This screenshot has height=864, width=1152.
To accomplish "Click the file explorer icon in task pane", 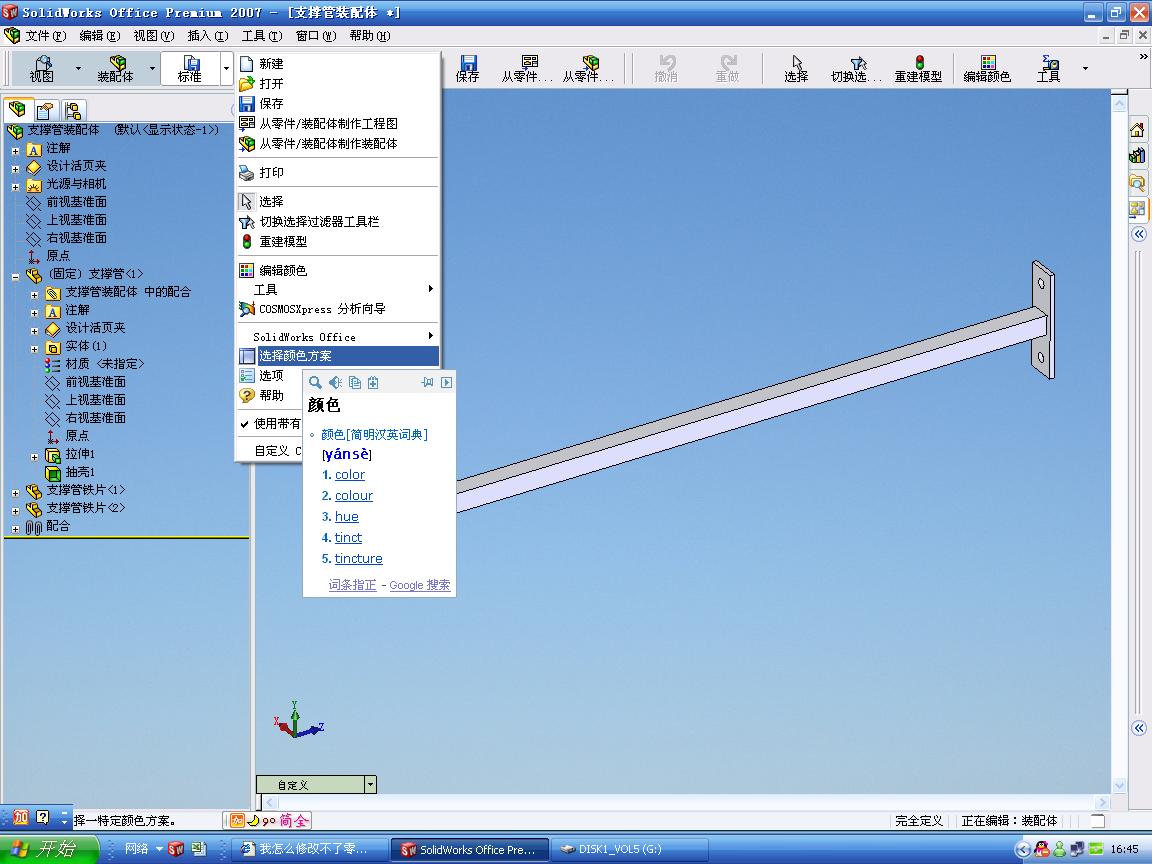I will (x=1137, y=182).
